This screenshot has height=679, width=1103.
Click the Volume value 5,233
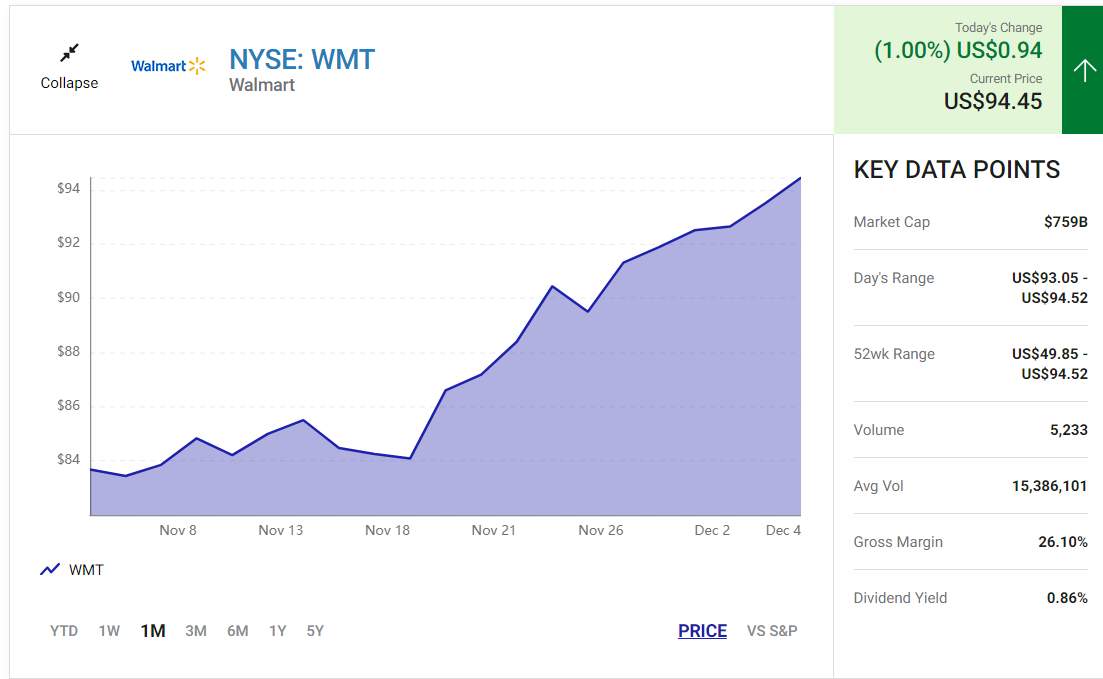click(x=1069, y=430)
